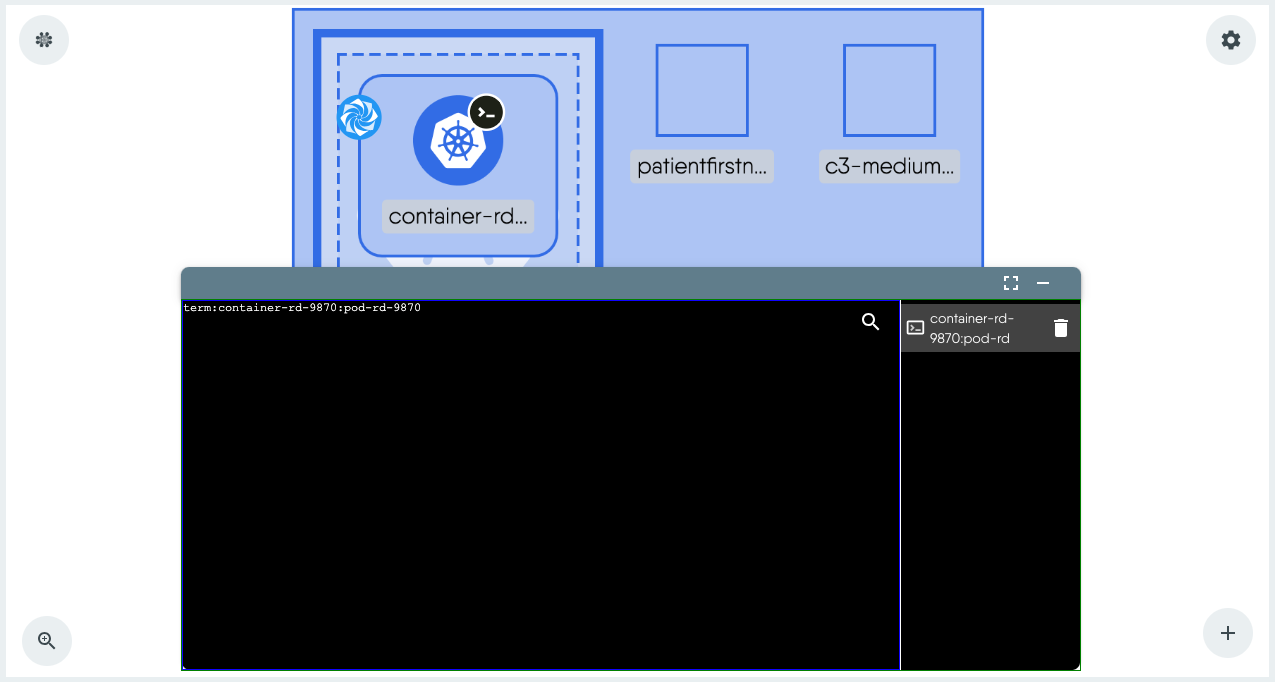Click the c3-medium... label
The width and height of the screenshot is (1275, 682).
pos(889,166)
